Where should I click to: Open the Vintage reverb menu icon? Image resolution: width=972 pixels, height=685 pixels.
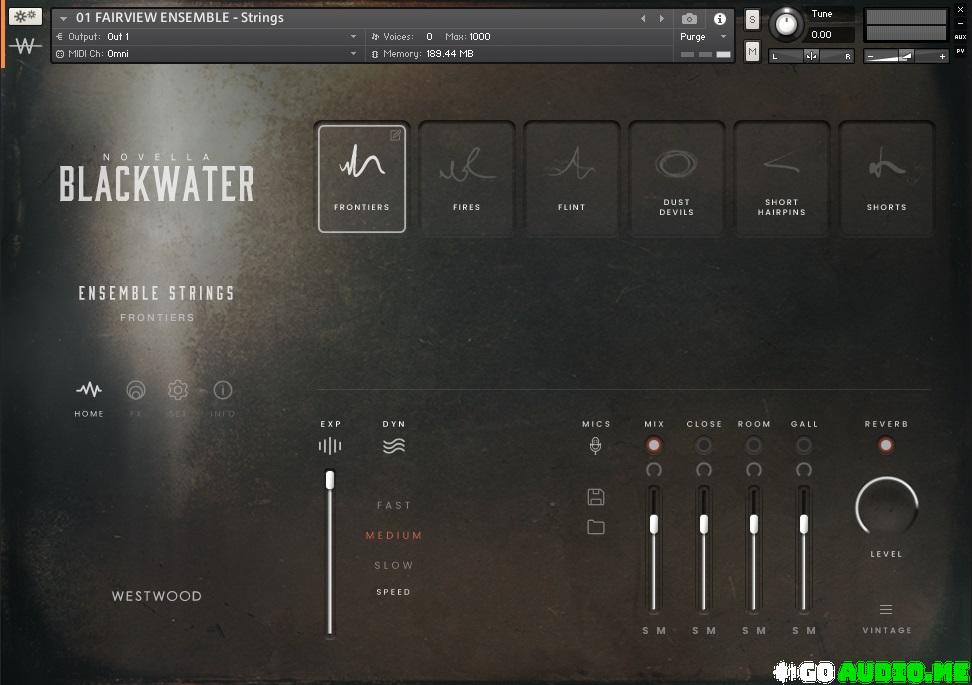886,609
